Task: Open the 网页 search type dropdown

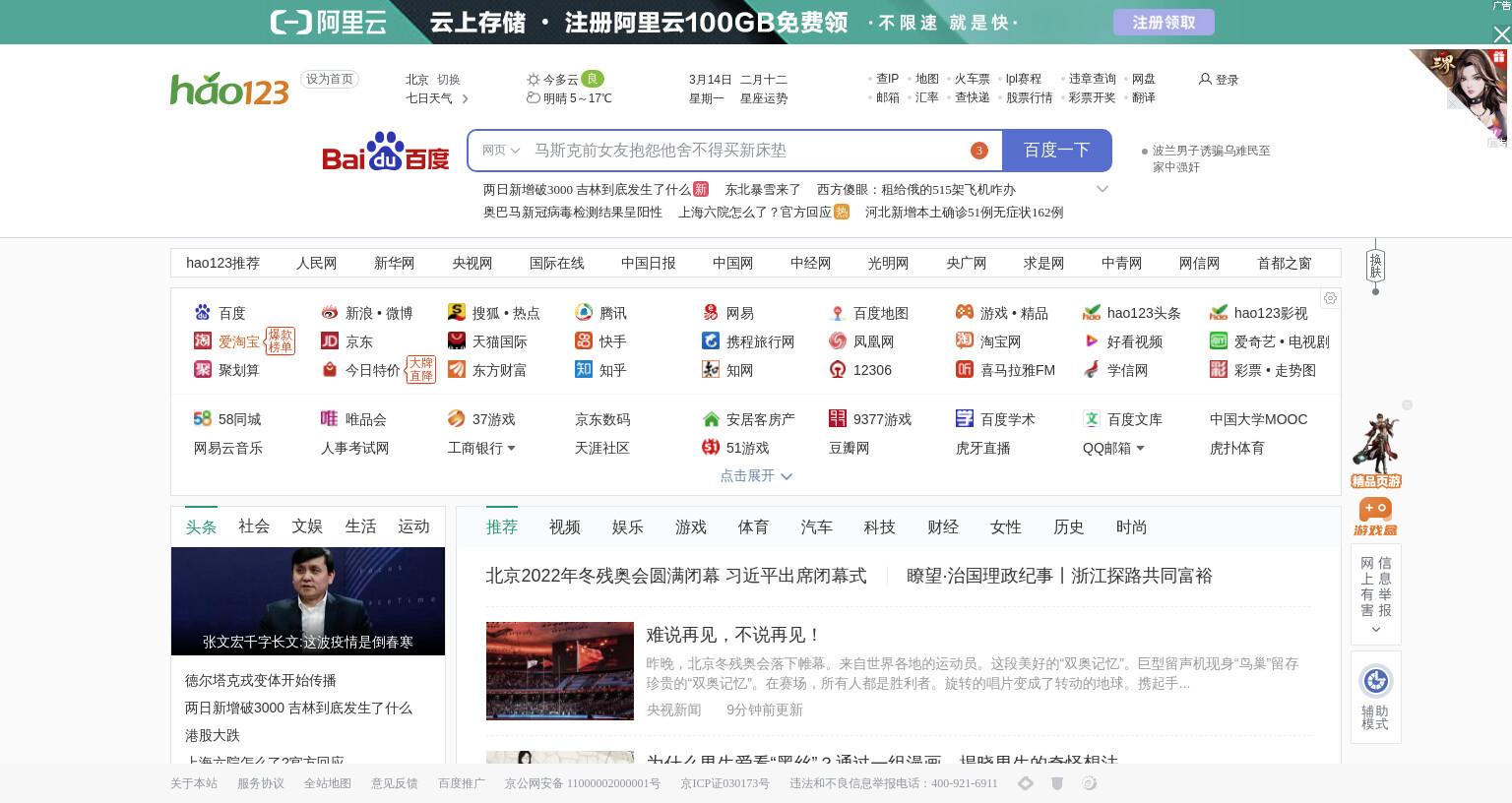Action: (x=501, y=151)
